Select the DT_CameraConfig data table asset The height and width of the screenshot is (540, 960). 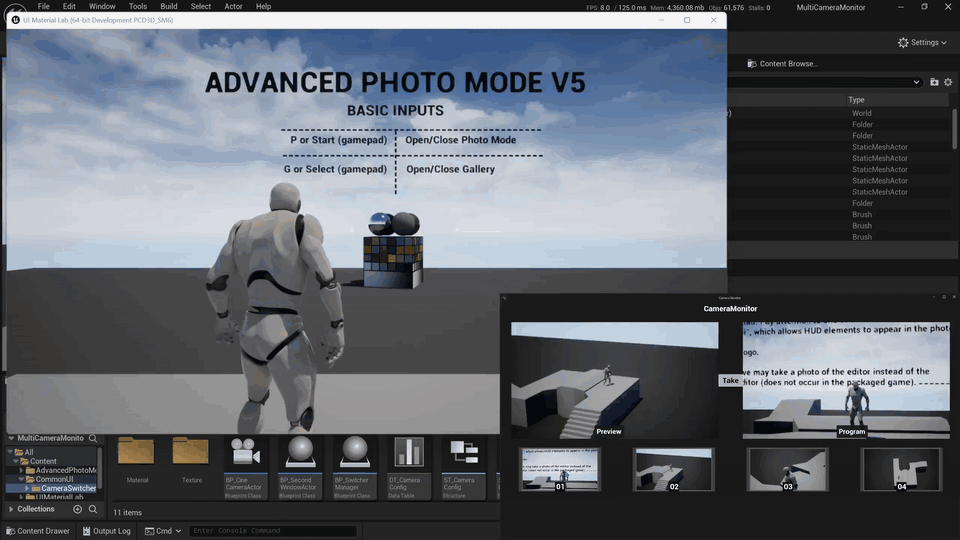coord(409,468)
